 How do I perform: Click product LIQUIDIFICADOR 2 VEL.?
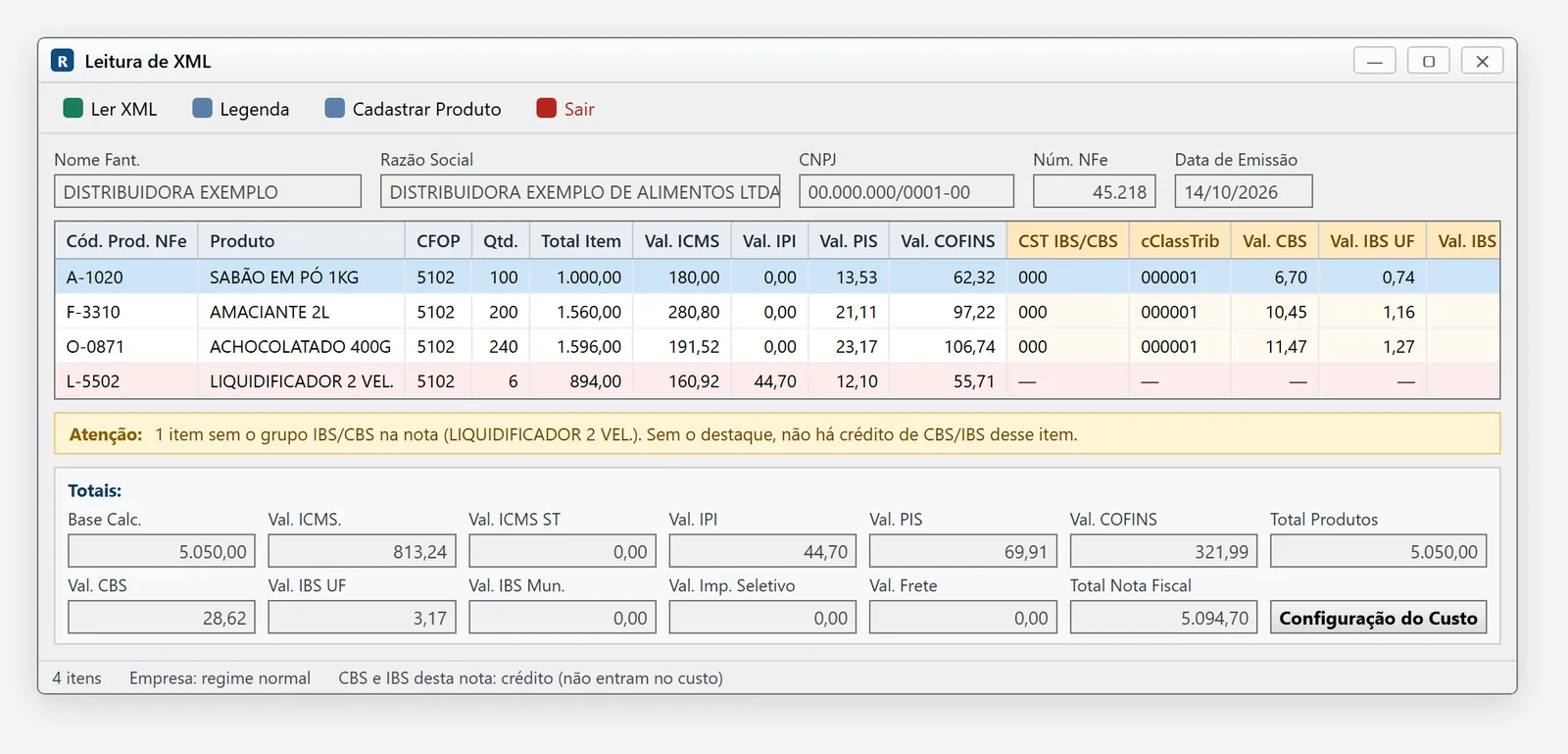(x=301, y=380)
